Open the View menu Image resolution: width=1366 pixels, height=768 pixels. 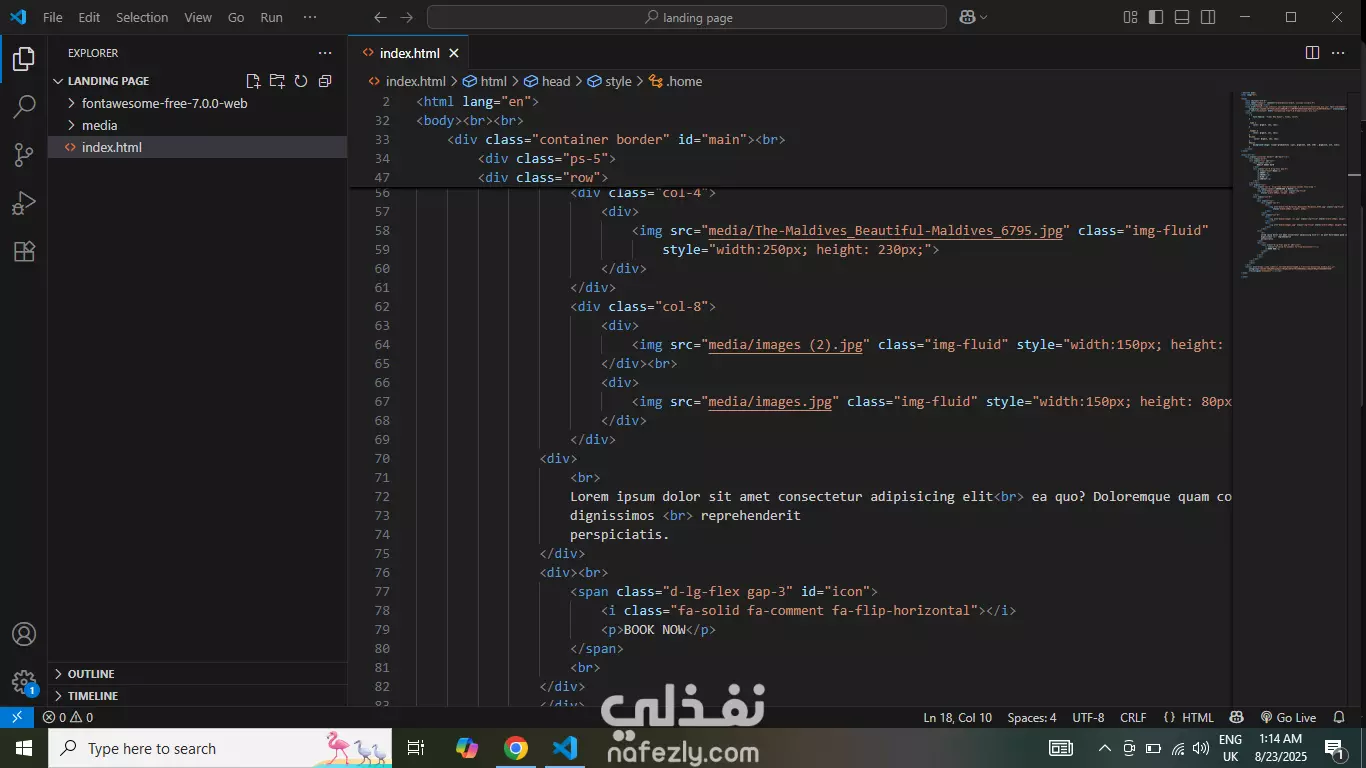click(198, 17)
